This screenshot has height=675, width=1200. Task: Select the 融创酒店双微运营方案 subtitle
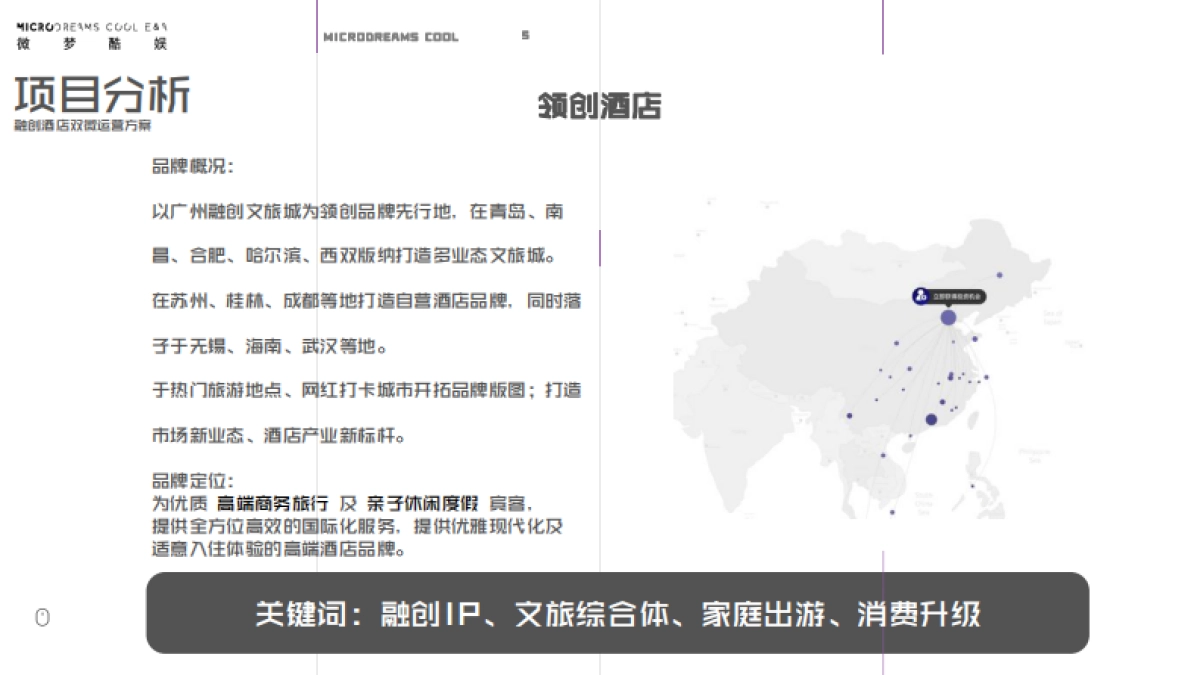[83, 126]
